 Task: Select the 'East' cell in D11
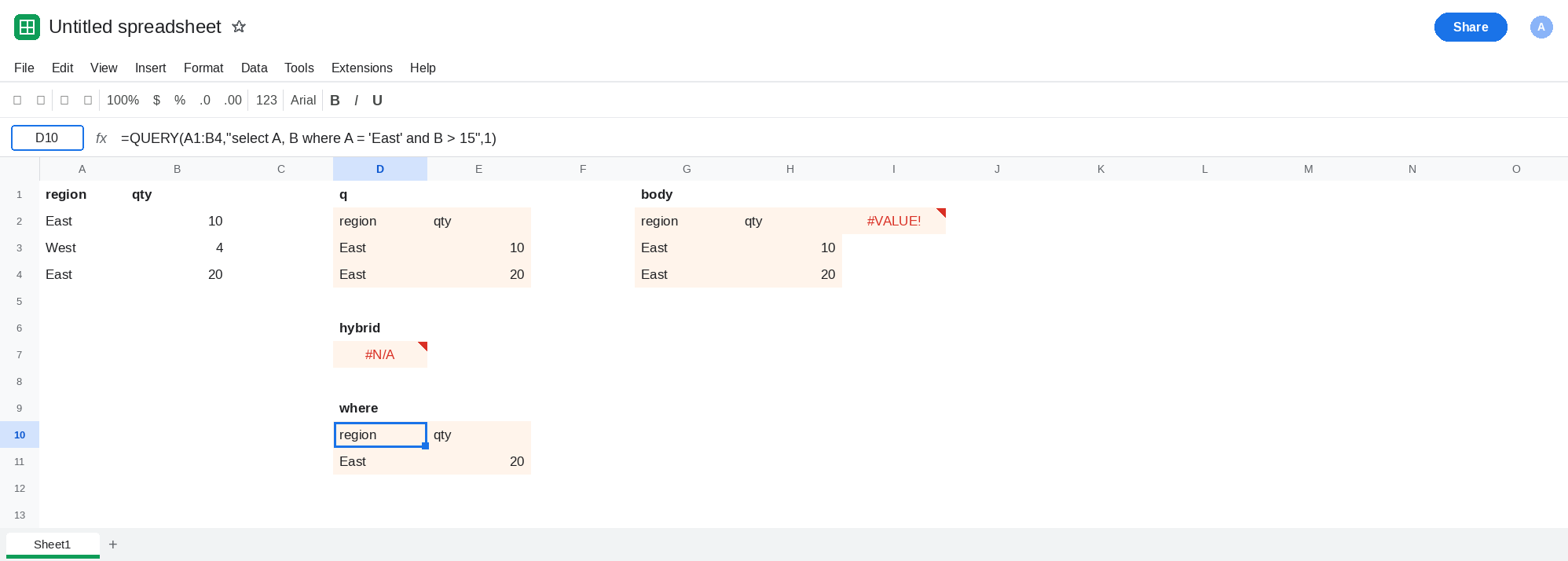pos(380,461)
